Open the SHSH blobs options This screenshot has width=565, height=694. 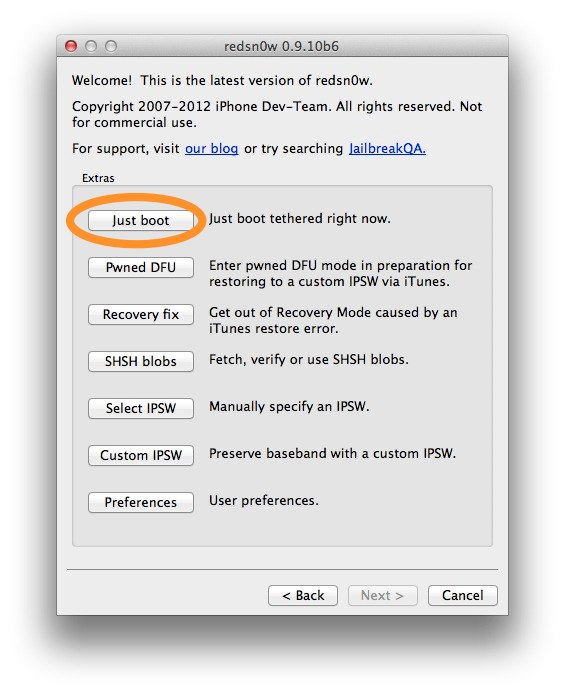pyautogui.click(x=141, y=361)
